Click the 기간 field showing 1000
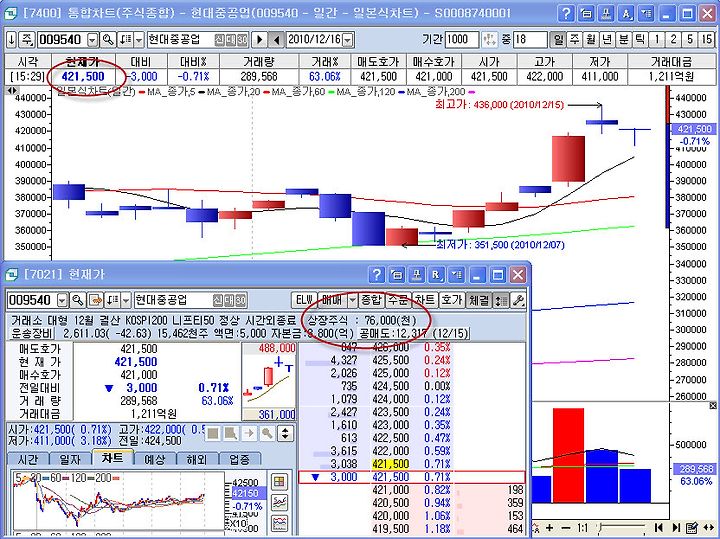Viewport: 720px width, 539px height. pos(462,39)
